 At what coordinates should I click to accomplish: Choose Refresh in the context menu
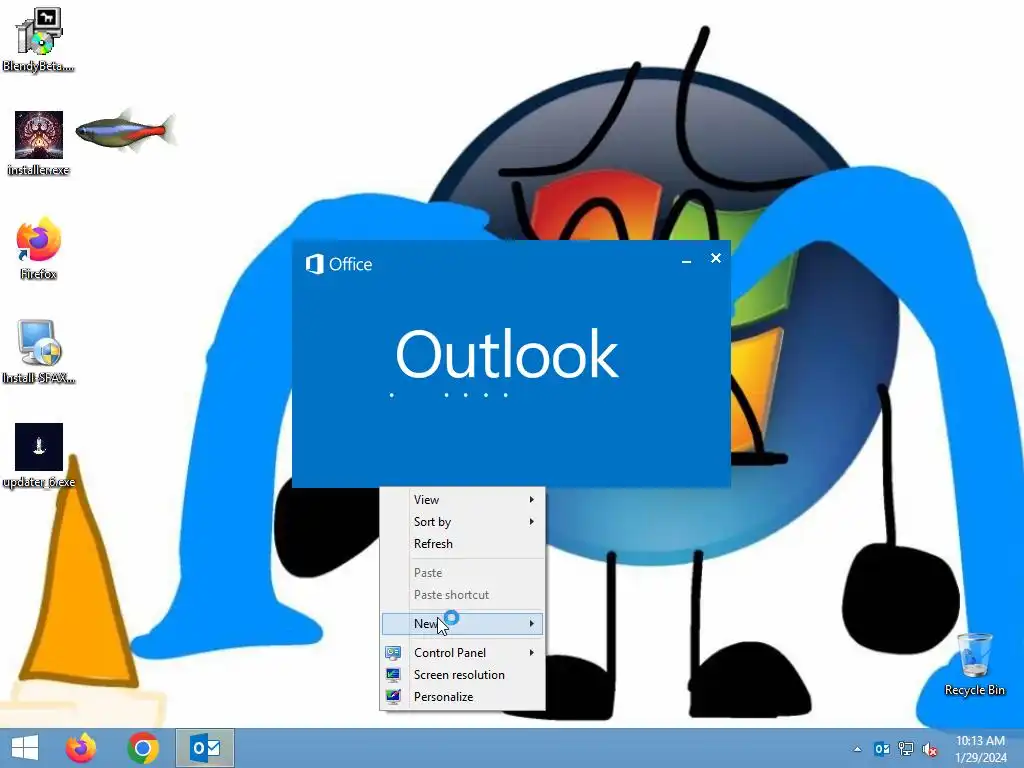click(462, 544)
